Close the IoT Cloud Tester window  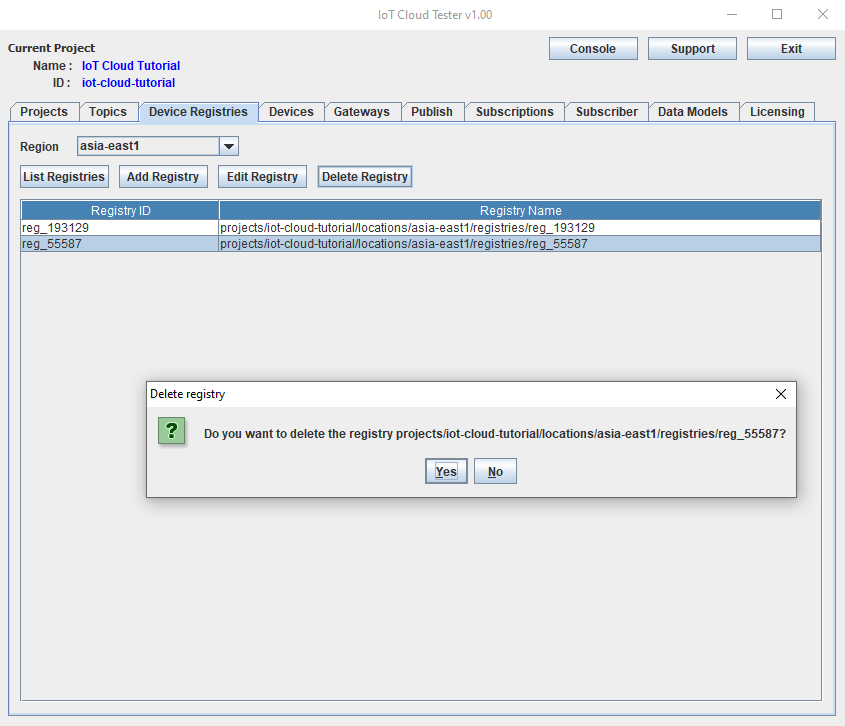[822, 15]
